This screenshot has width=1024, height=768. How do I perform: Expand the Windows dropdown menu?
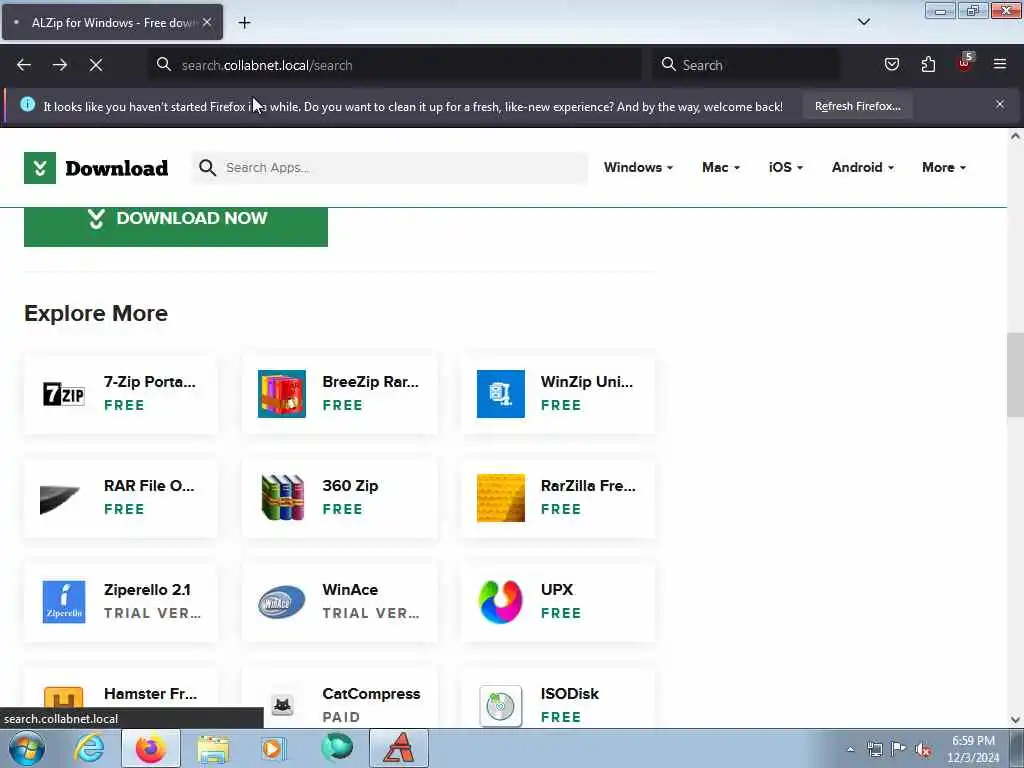click(x=638, y=167)
